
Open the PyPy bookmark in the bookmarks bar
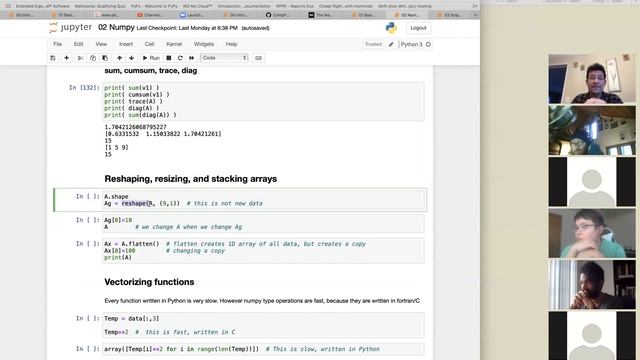[x=154, y=6]
